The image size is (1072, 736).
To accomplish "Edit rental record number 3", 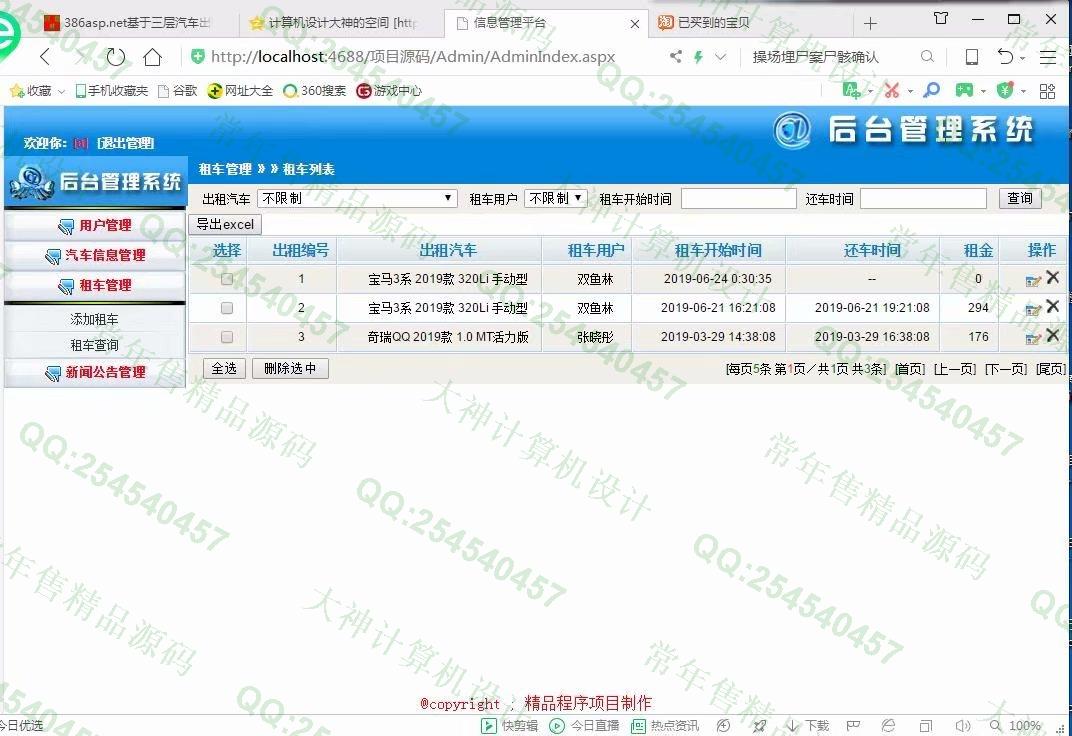I will (x=1033, y=338).
